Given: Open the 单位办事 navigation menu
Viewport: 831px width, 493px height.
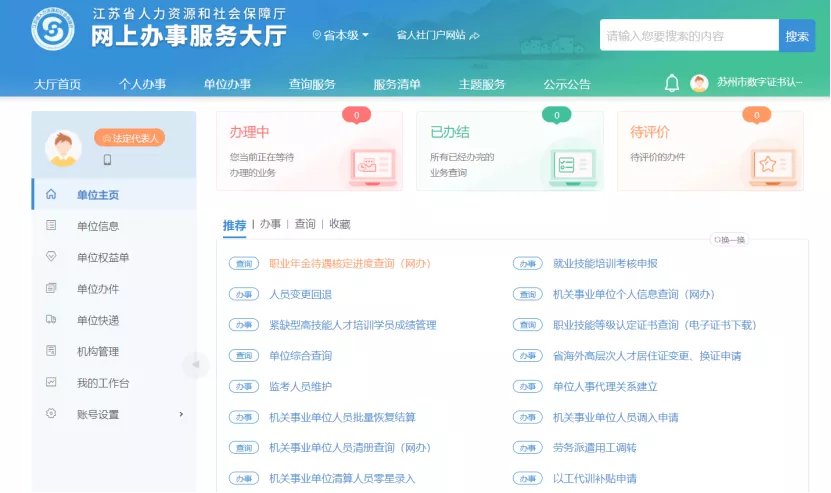Looking at the screenshot, I should (227, 84).
